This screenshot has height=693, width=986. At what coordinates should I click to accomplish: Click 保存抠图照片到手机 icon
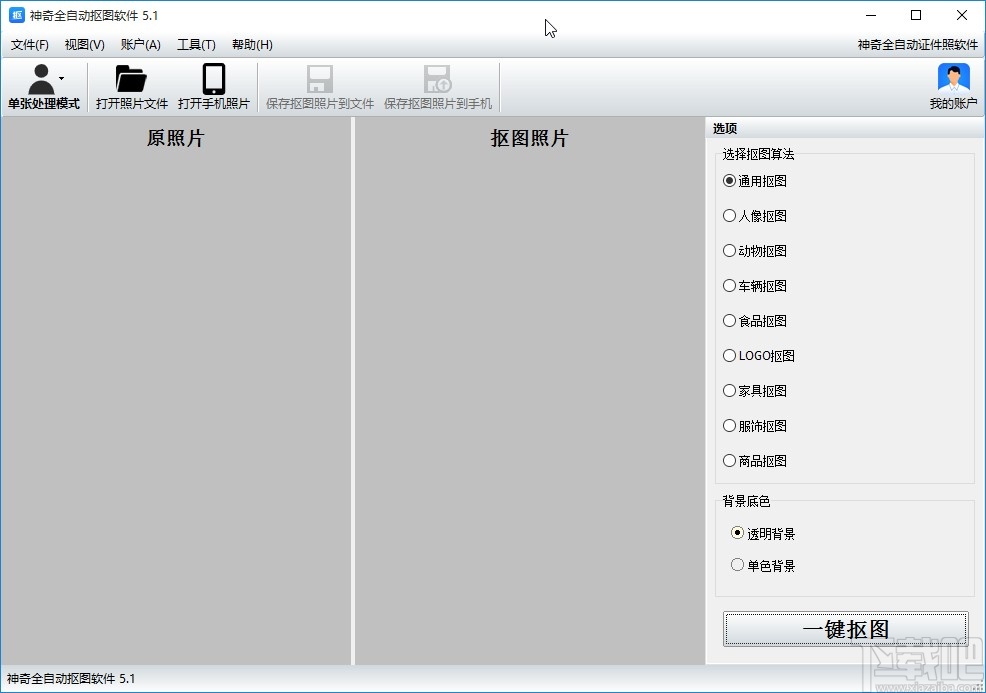(x=438, y=79)
